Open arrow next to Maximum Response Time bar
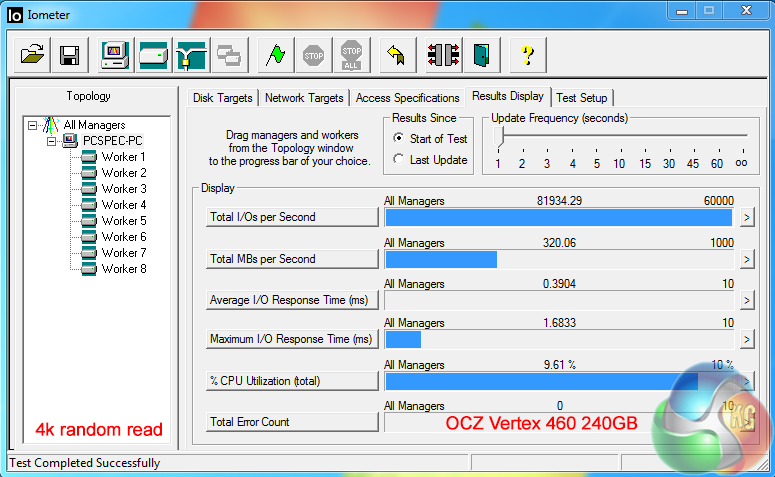The image size is (775, 477). [x=747, y=339]
